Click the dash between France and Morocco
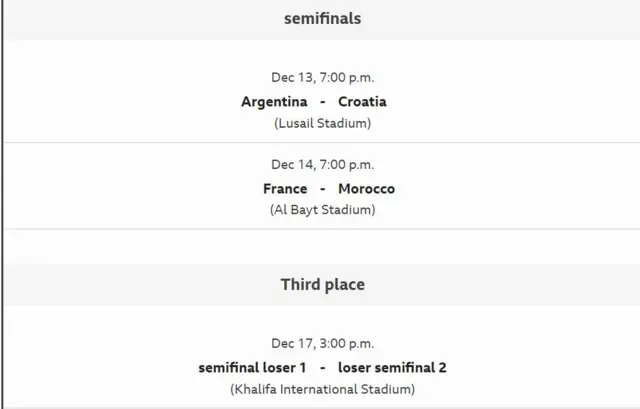 tap(322, 188)
